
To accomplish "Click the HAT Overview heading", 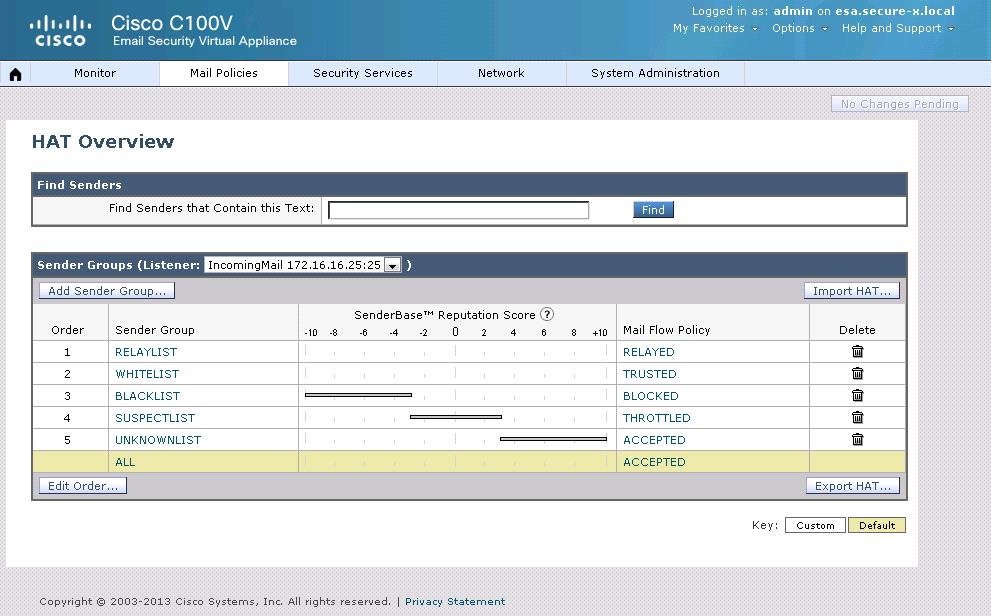I will 103,142.
